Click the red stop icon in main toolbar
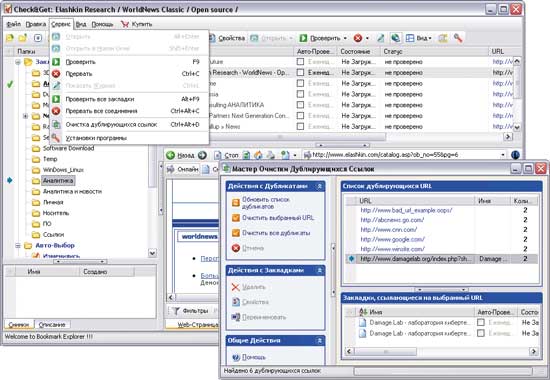The image size is (550, 380). (357, 38)
